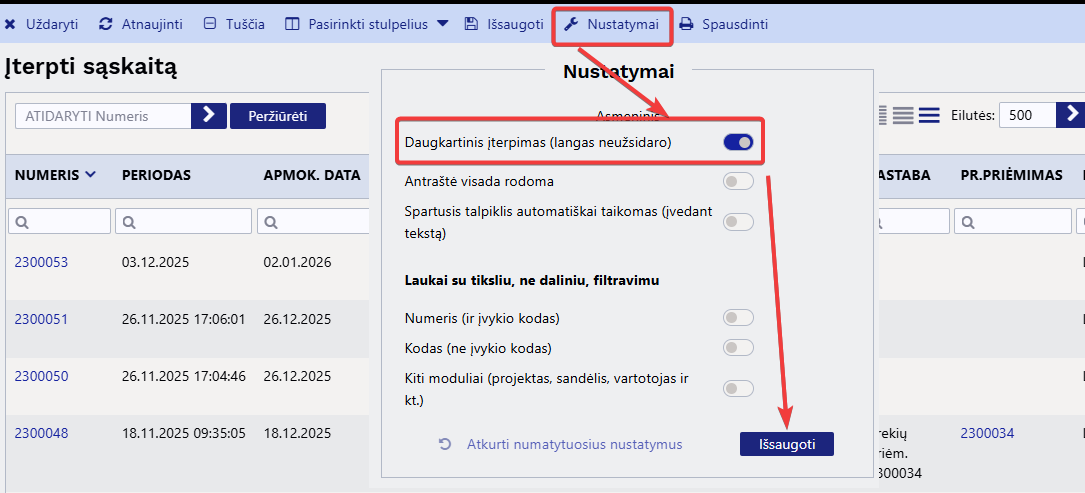Screen dimensions: 1085x493
Task: Click the PERIODAS column header
Action: coord(156,175)
